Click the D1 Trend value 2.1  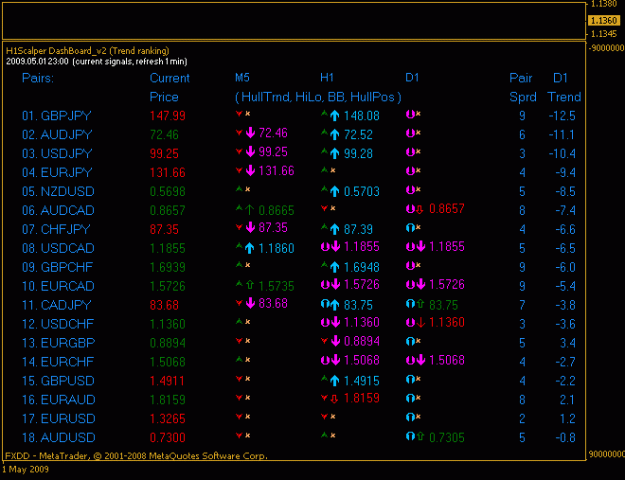567,400
